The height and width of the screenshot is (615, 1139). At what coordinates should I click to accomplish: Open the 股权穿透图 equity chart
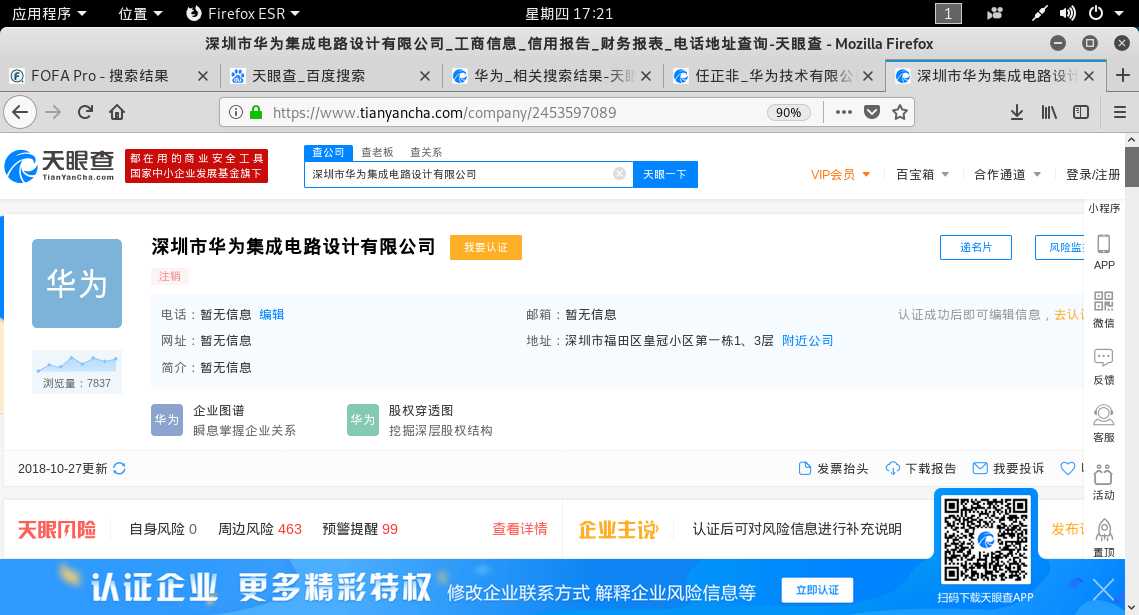pyautogui.click(x=420, y=420)
